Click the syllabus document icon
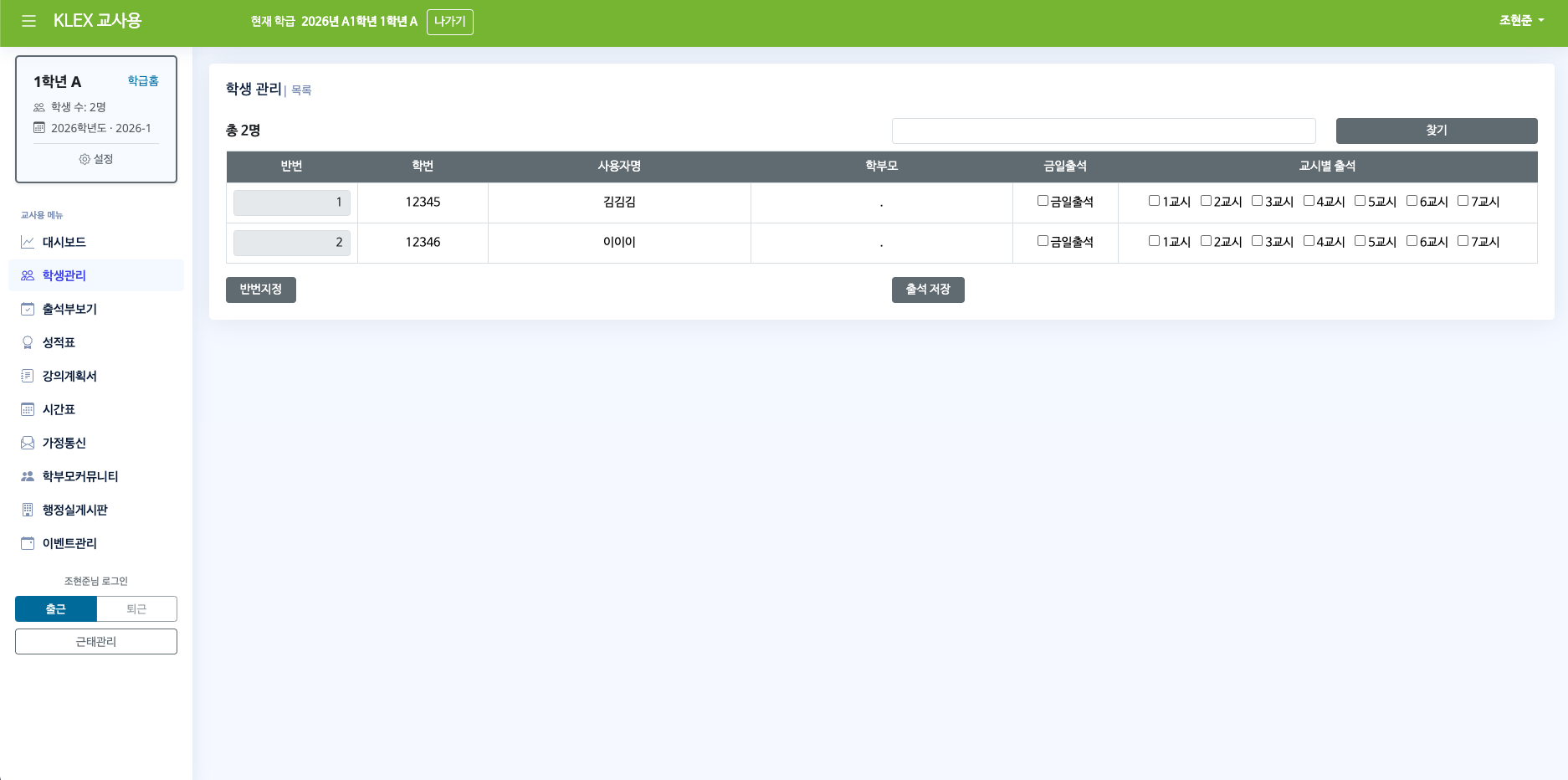Image resolution: width=1568 pixels, height=780 pixels. click(x=28, y=376)
